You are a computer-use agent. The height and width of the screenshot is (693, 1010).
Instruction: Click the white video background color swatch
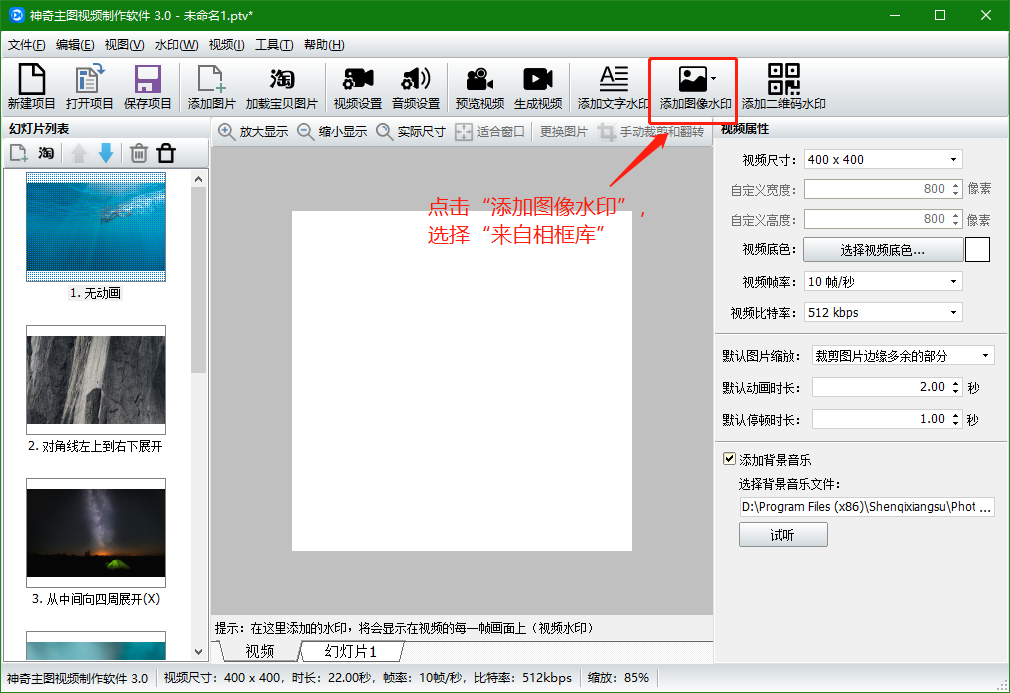pos(977,250)
